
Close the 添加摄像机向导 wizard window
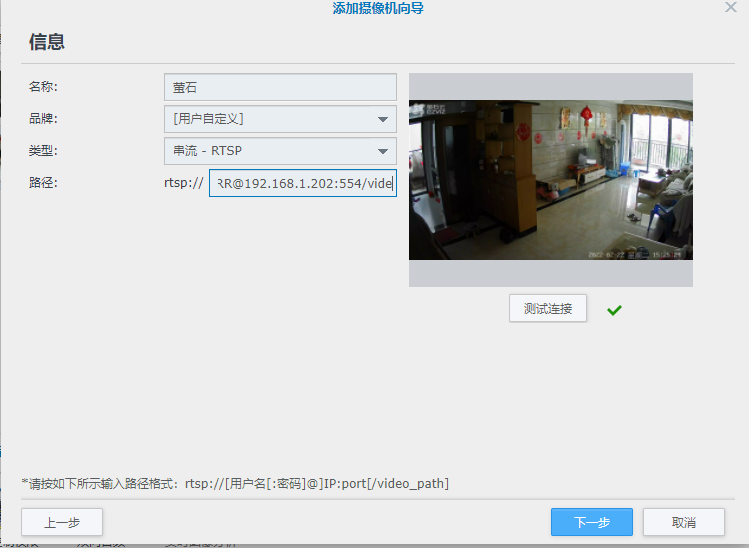[731, 7]
